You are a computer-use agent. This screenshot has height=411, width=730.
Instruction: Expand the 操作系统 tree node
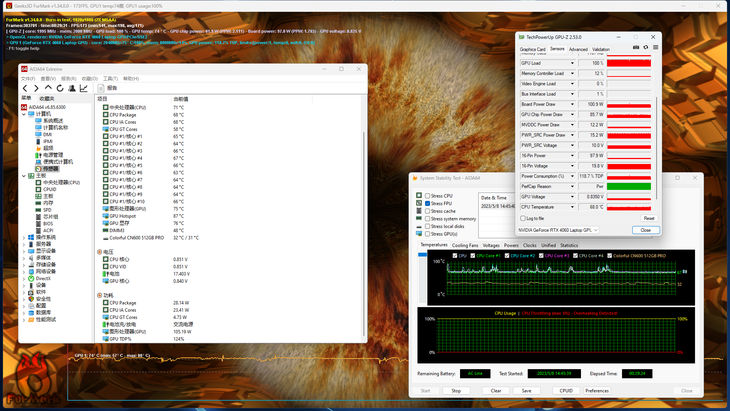[24, 237]
